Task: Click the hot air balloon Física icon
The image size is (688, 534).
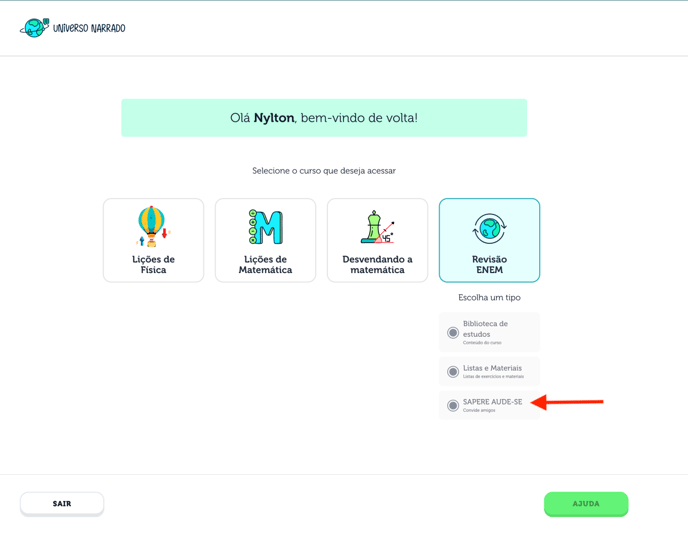Action: [x=153, y=226]
